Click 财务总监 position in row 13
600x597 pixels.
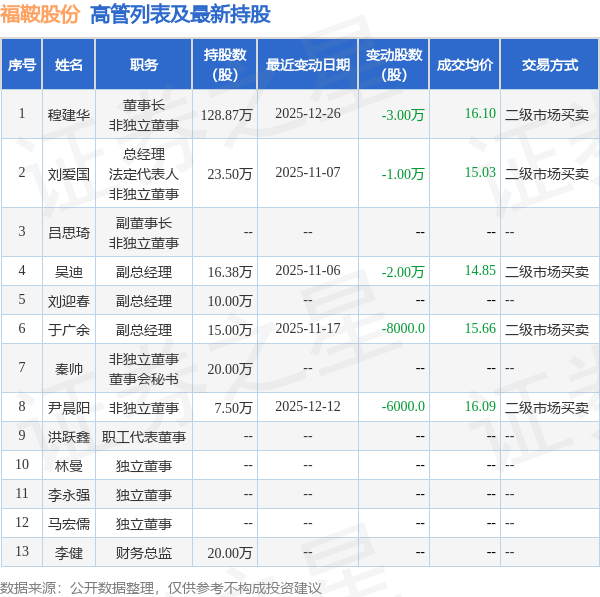(143, 553)
